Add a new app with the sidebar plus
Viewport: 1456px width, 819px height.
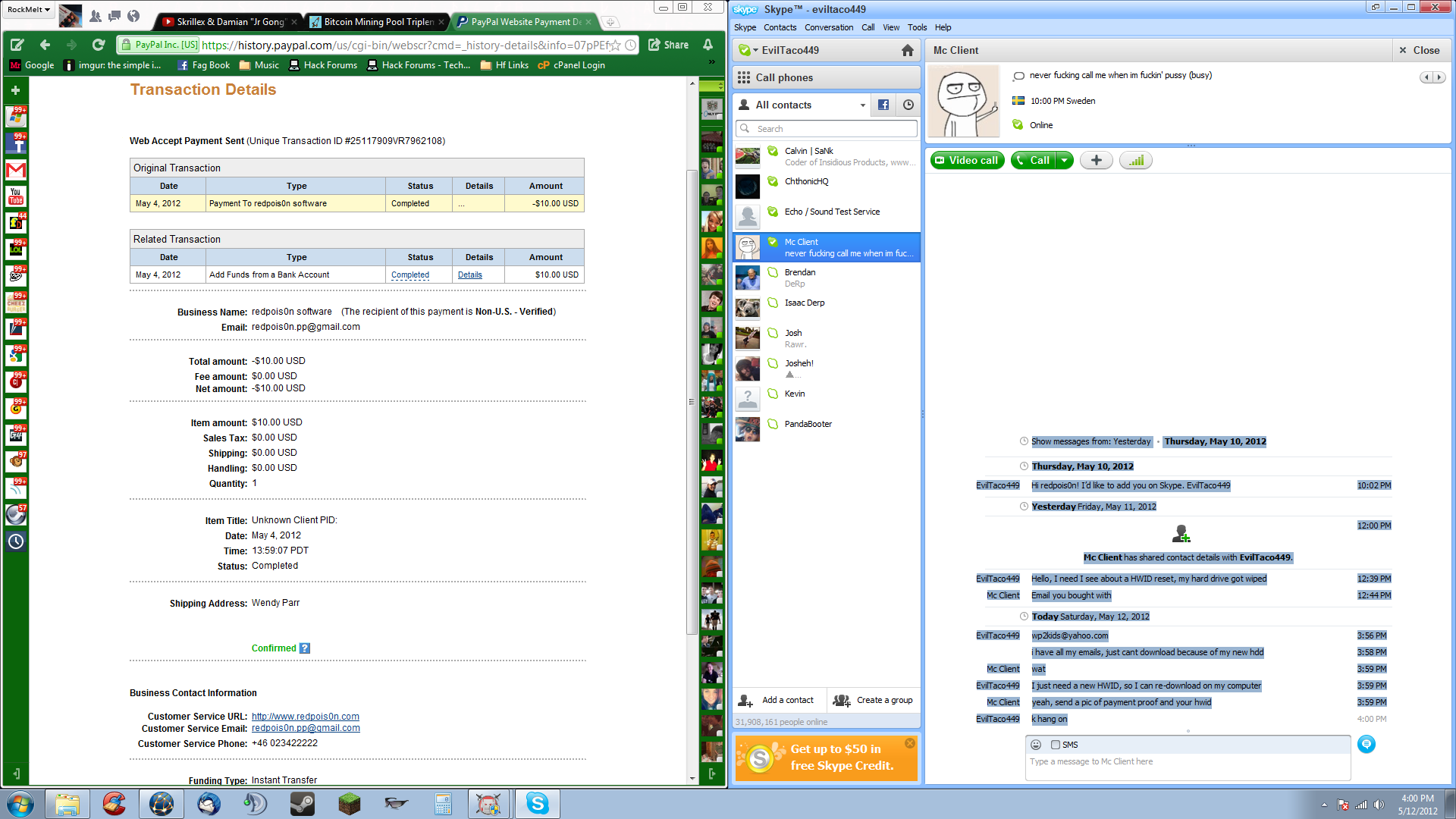pyautogui.click(x=15, y=90)
